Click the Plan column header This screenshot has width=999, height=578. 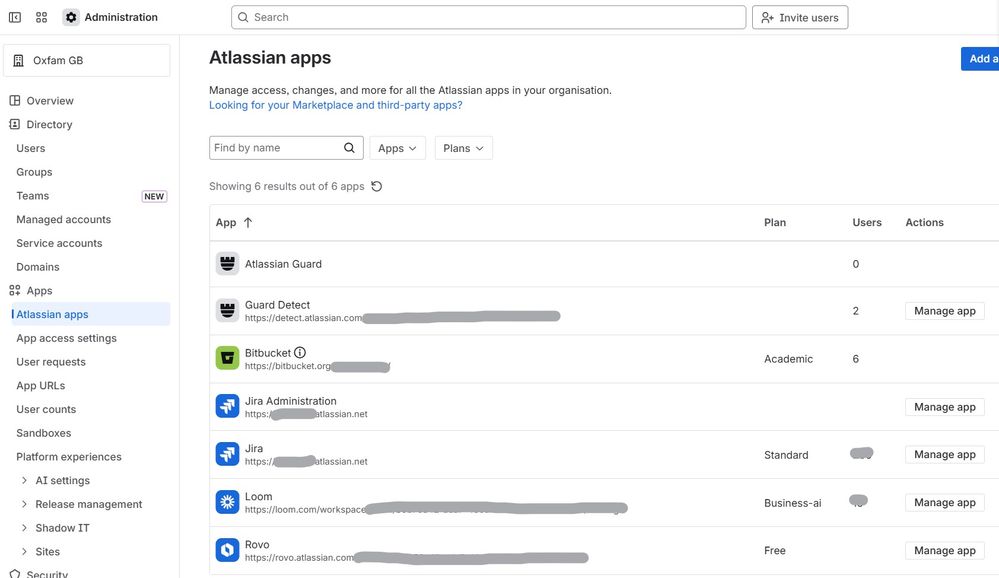(775, 222)
